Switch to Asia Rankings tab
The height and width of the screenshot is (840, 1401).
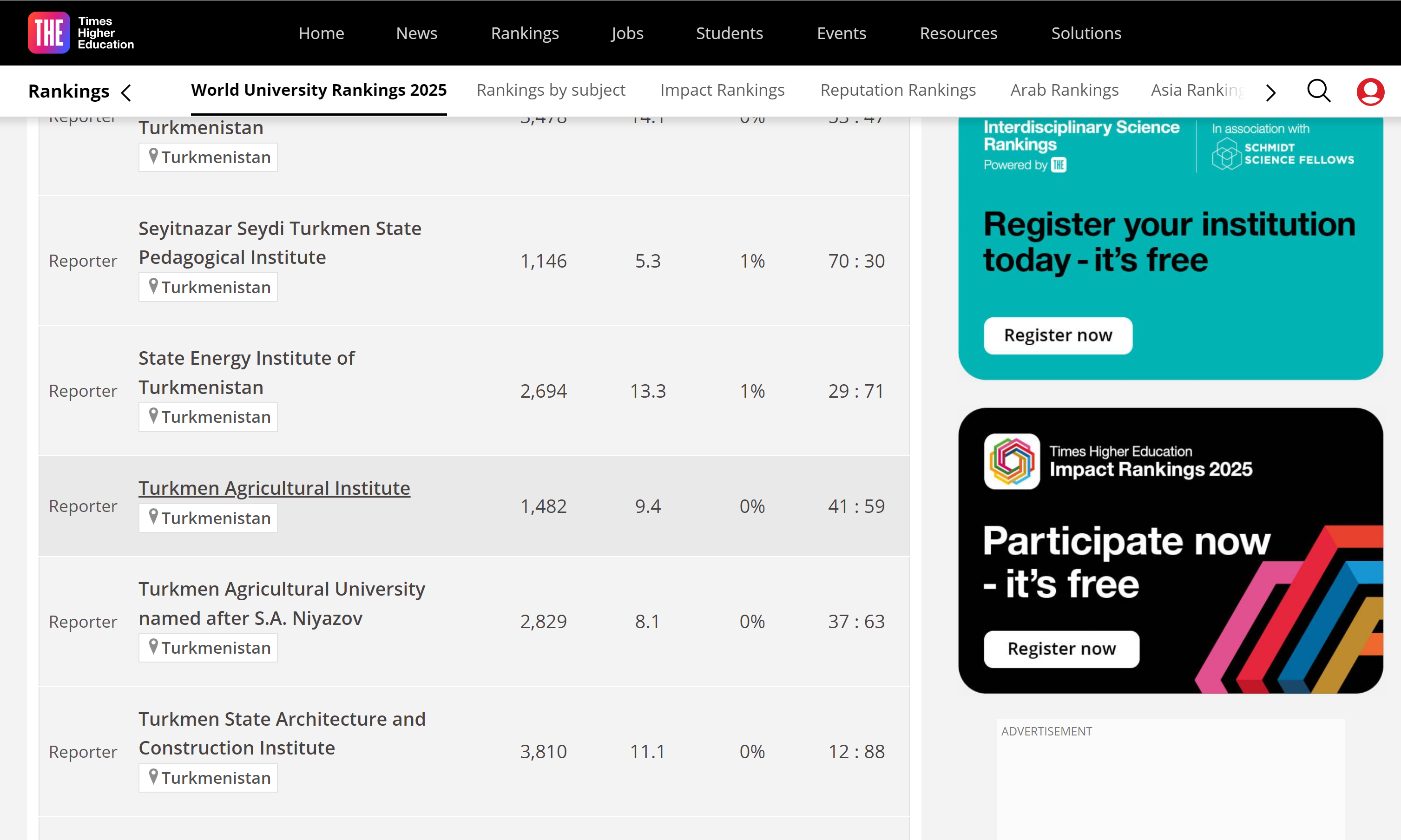[1197, 90]
